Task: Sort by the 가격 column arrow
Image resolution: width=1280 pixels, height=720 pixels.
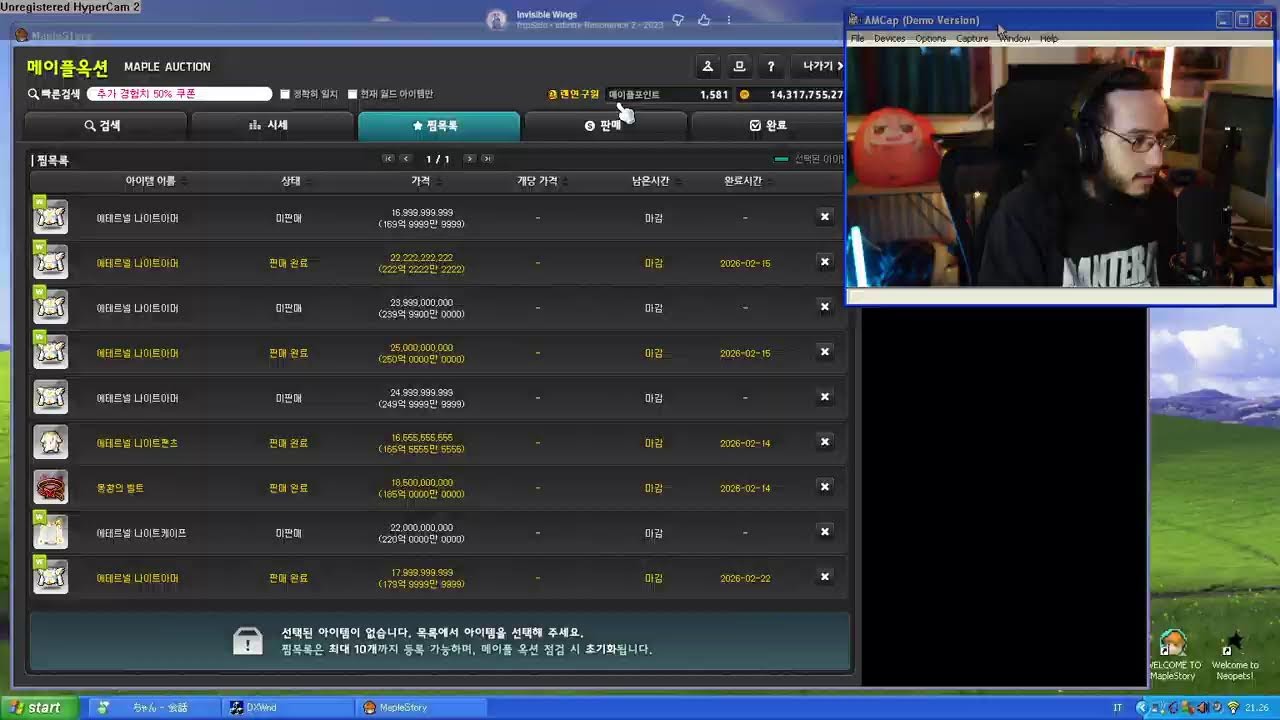Action: 439,181
